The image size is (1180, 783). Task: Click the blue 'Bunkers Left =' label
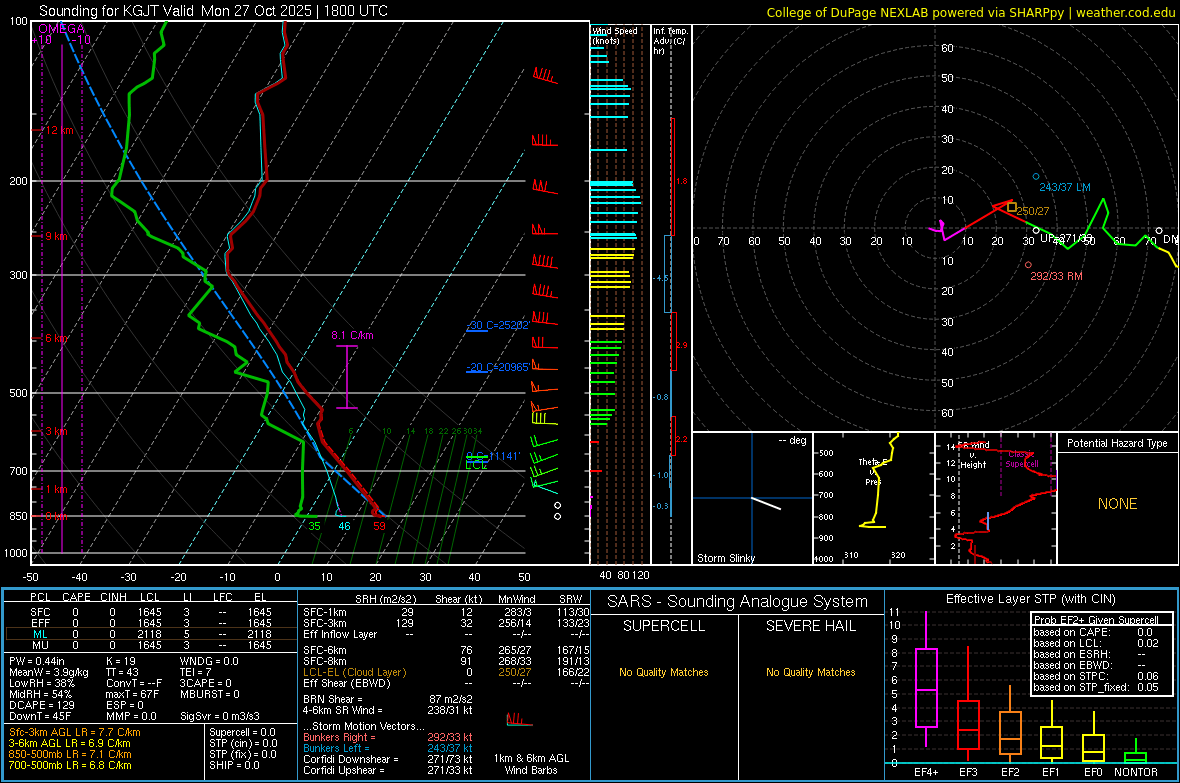pyautogui.click(x=336, y=748)
